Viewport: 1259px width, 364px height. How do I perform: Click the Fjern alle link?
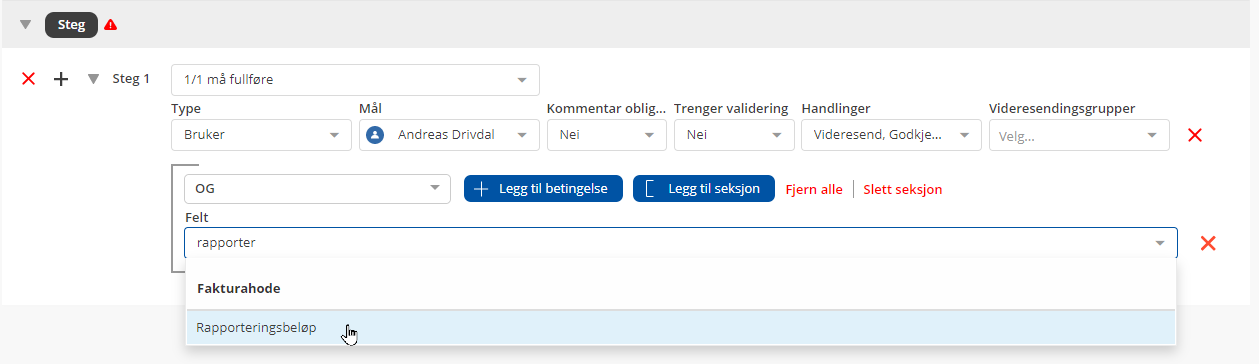[x=814, y=189]
